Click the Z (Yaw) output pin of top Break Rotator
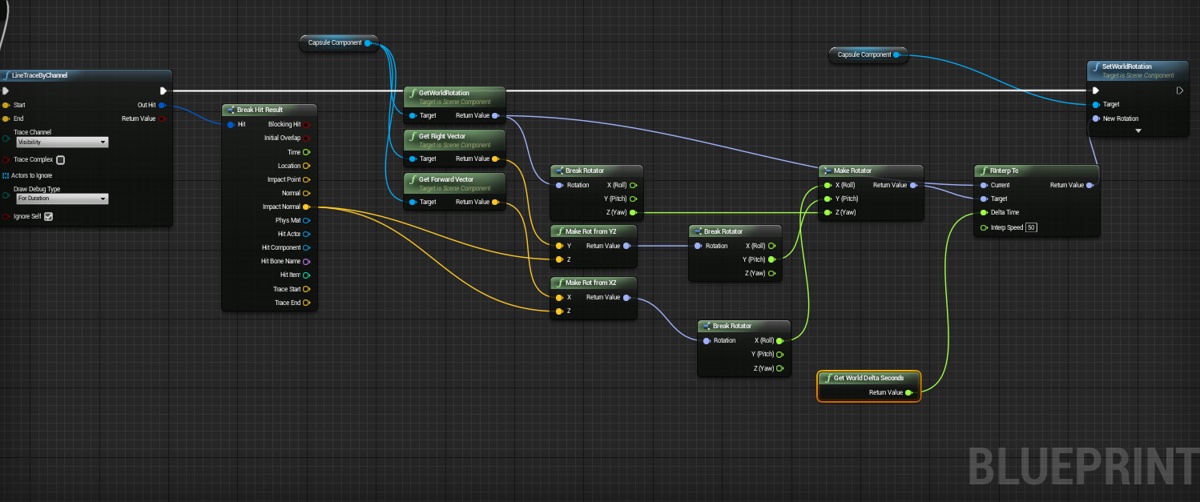This screenshot has height=502, width=1200. pos(632,212)
